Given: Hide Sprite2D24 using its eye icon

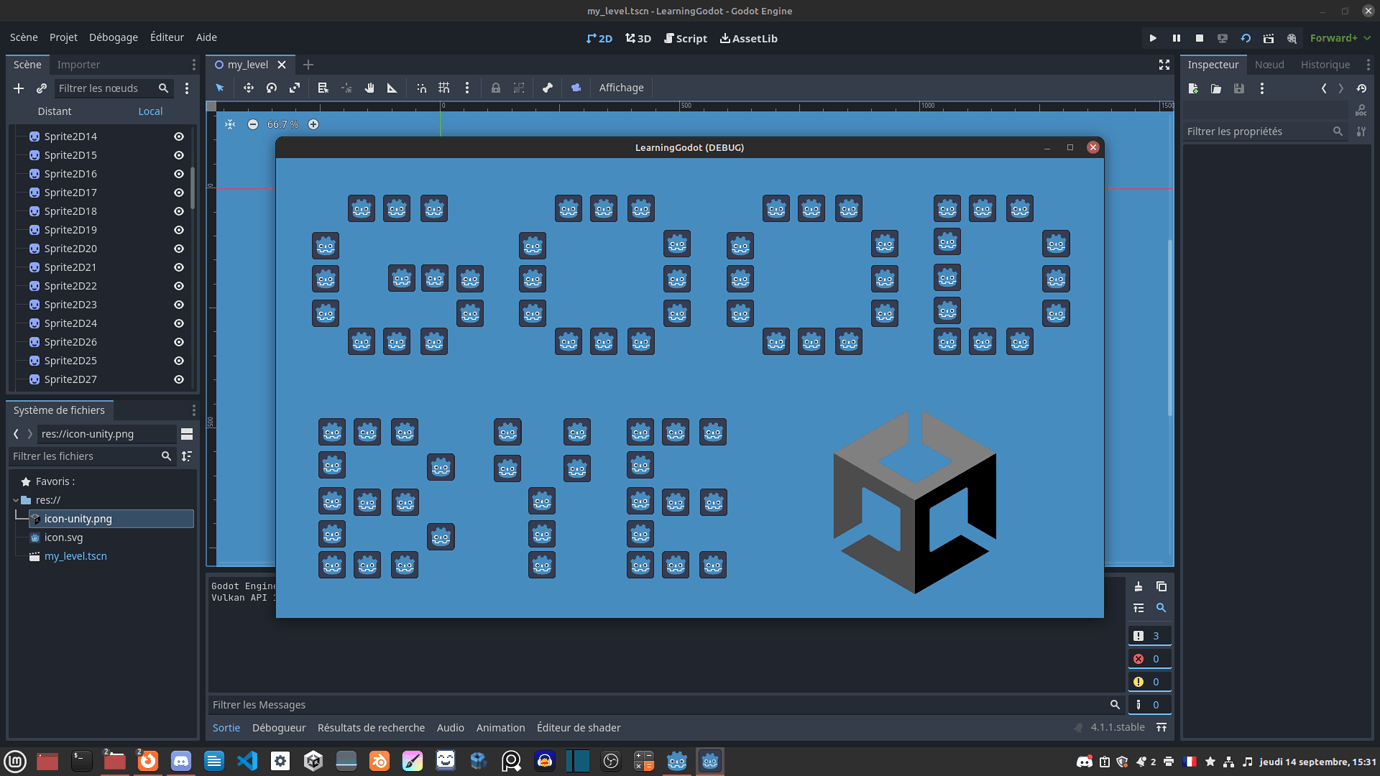Looking at the screenshot, I should pyautogui.click(x=178, y=323).
